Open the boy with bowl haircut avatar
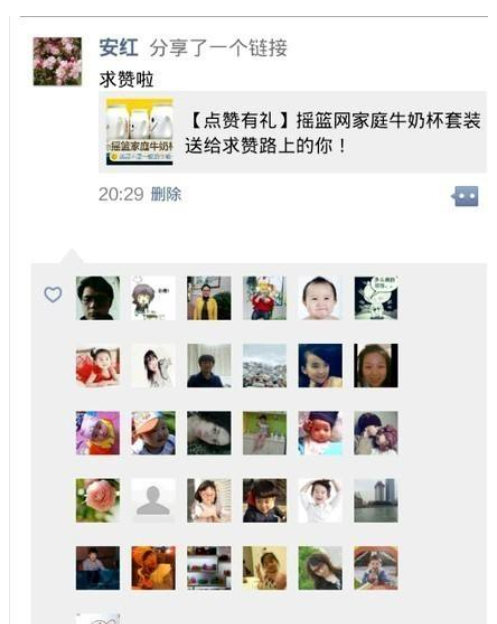This screenshot has width=497, height=624. click(x=265, y=501)
